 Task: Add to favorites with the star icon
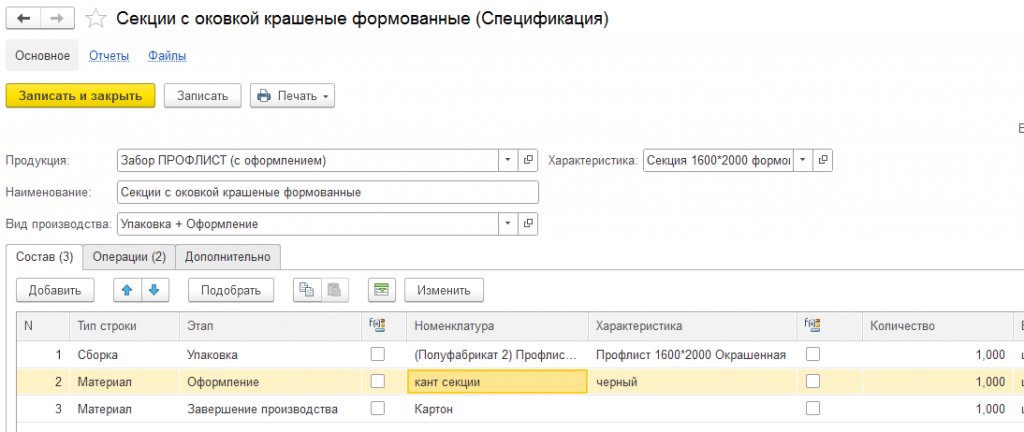coord(97,19)
